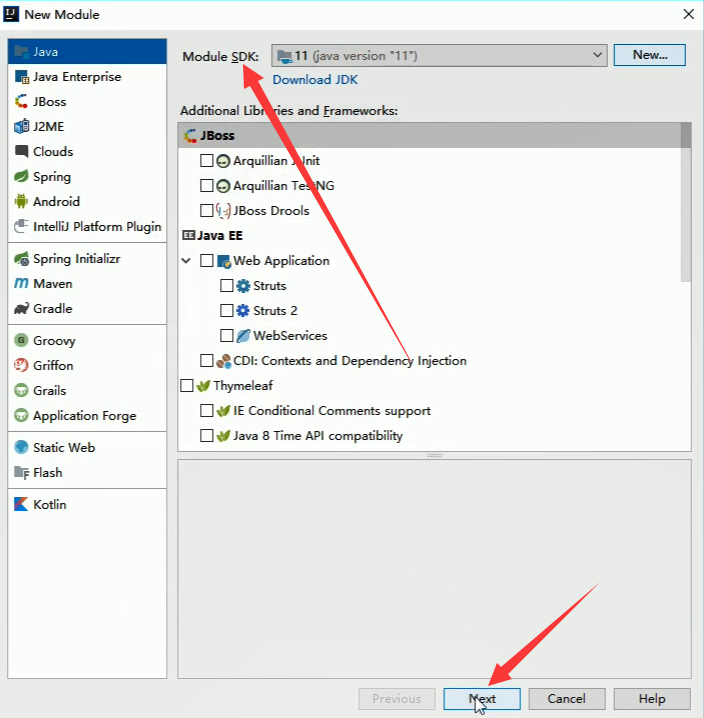The height and width of the screenshot is (718, 704).
Task: Click the IntelliJ Platform Plugin icon
Action: point(21,226)
